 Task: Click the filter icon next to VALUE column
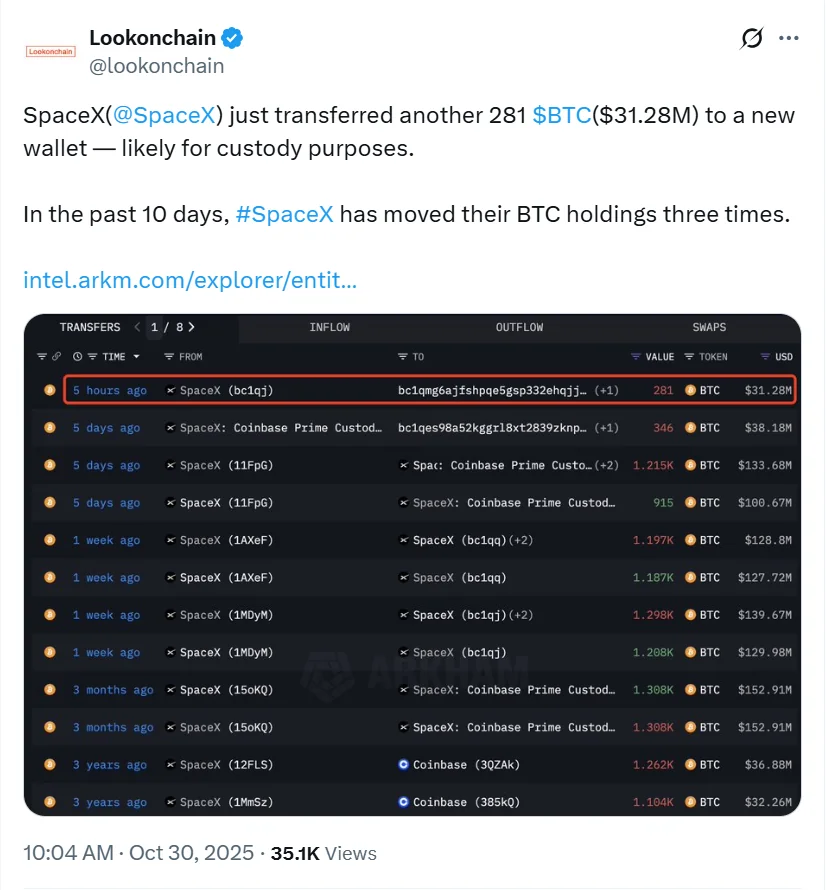(x=637, y=357)
